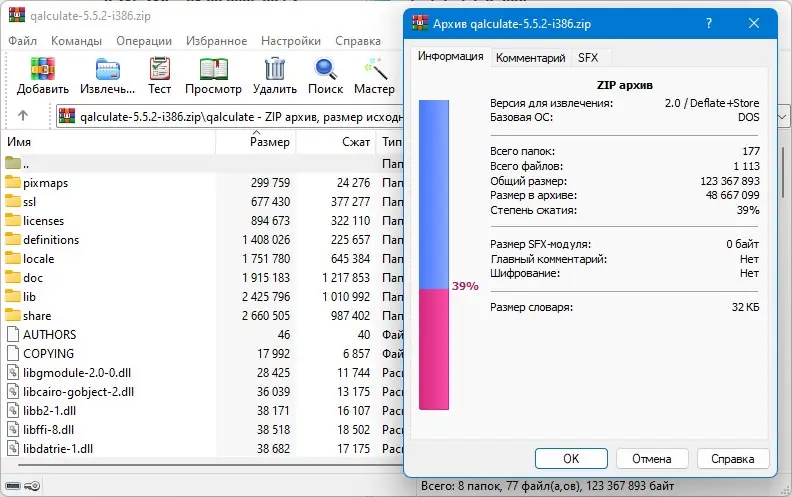Switch to the Информация tab
Image resolution: width=792 pixels, height=497 pixels.
(x=450, y=56)
